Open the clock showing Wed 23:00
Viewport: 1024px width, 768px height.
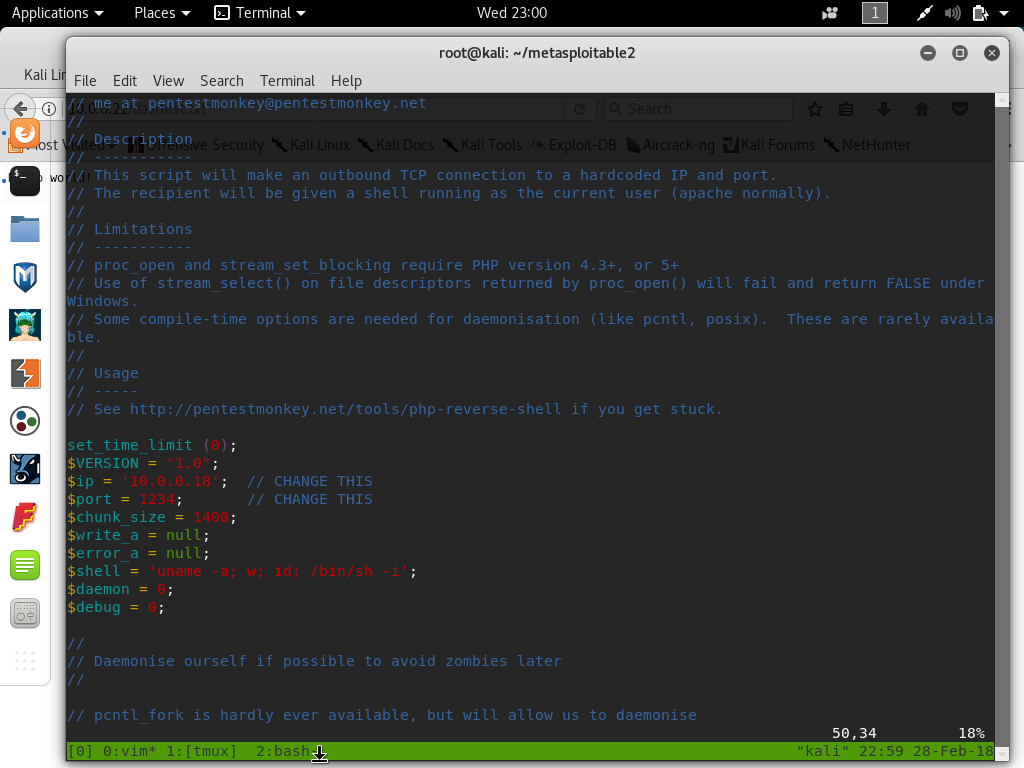512,13
